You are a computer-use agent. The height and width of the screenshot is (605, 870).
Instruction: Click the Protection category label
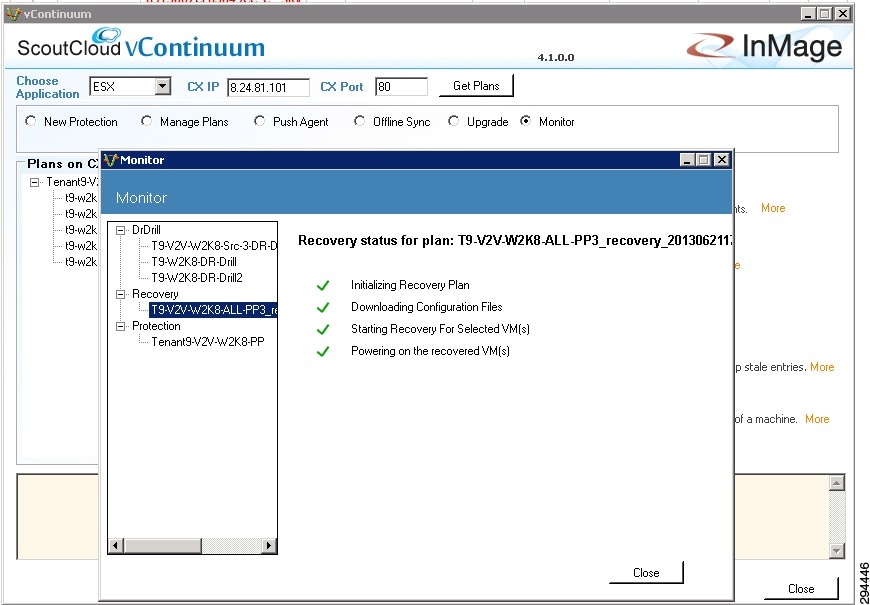click(x=156, y=326)
